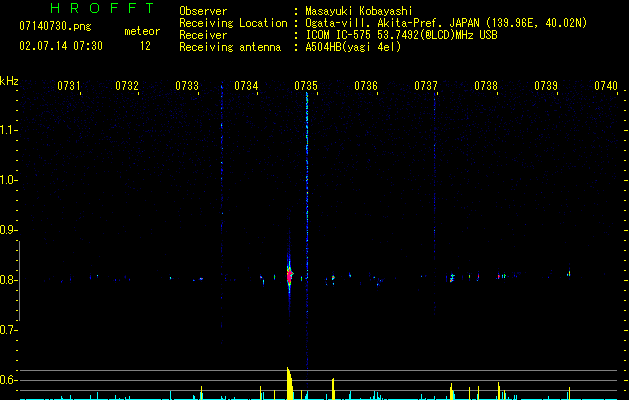
Task: Click the green HROFFT title text
Action: tap(103, 8)
